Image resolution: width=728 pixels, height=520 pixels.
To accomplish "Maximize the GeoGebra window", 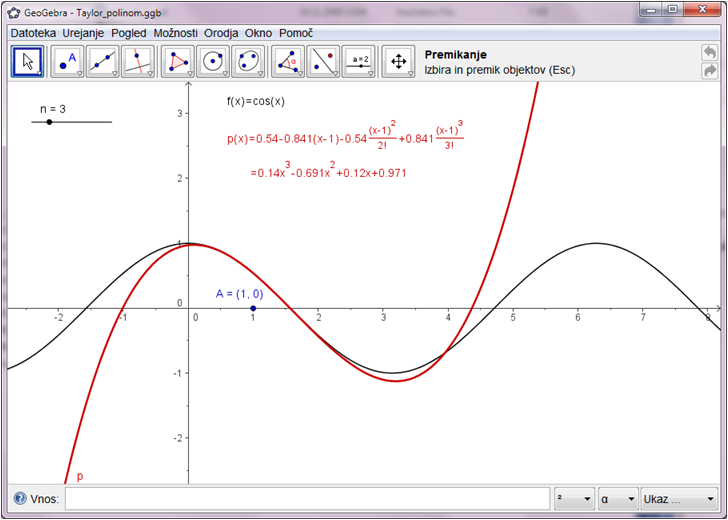I will click(x=672, y=9).
